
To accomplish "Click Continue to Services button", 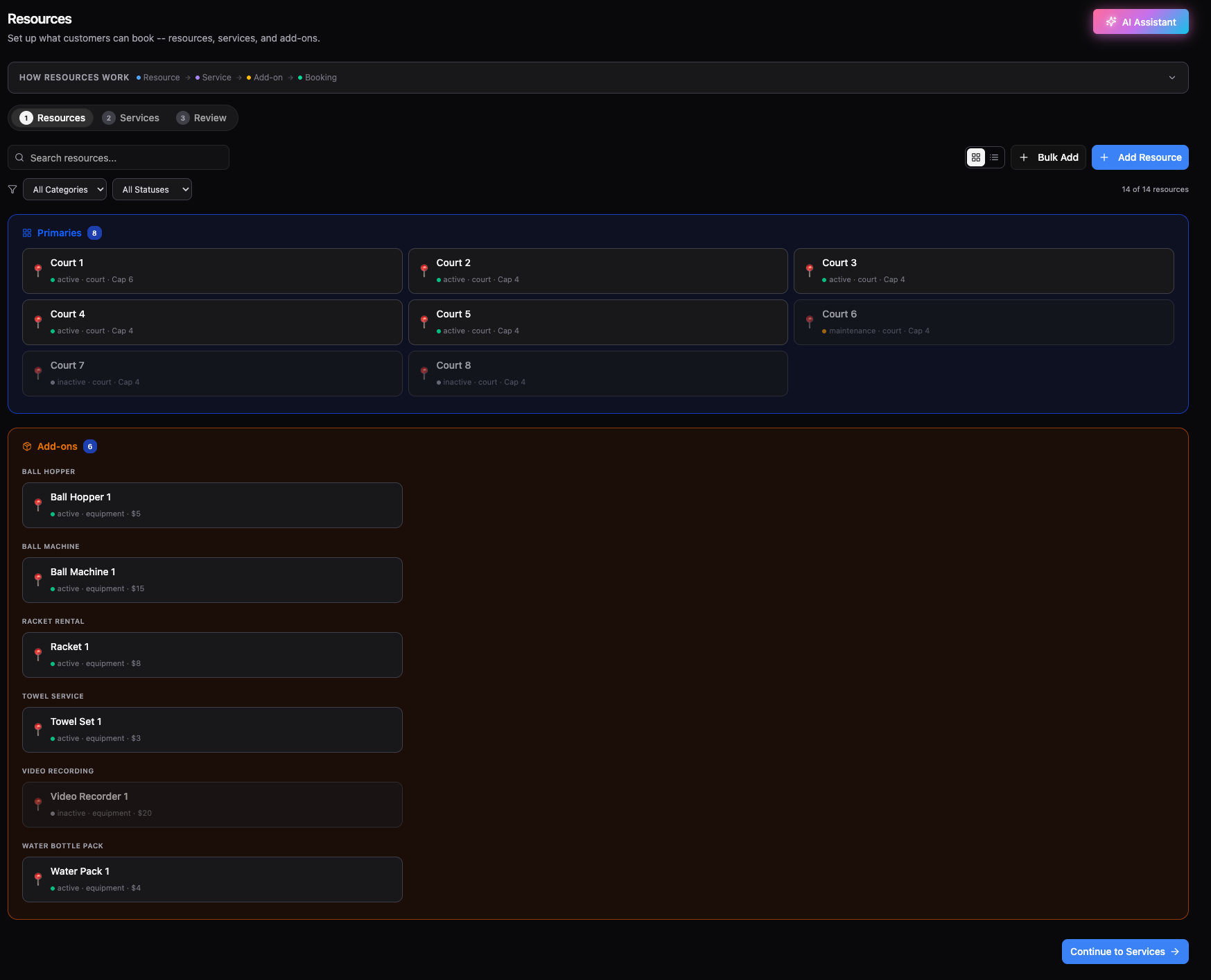I will point(1125,952).
